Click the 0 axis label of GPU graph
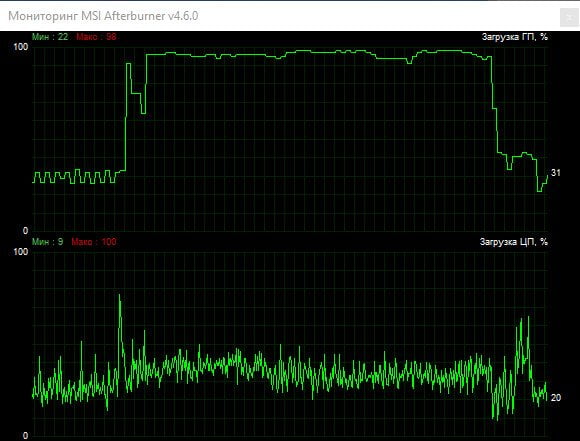 [x=25, y=231]
